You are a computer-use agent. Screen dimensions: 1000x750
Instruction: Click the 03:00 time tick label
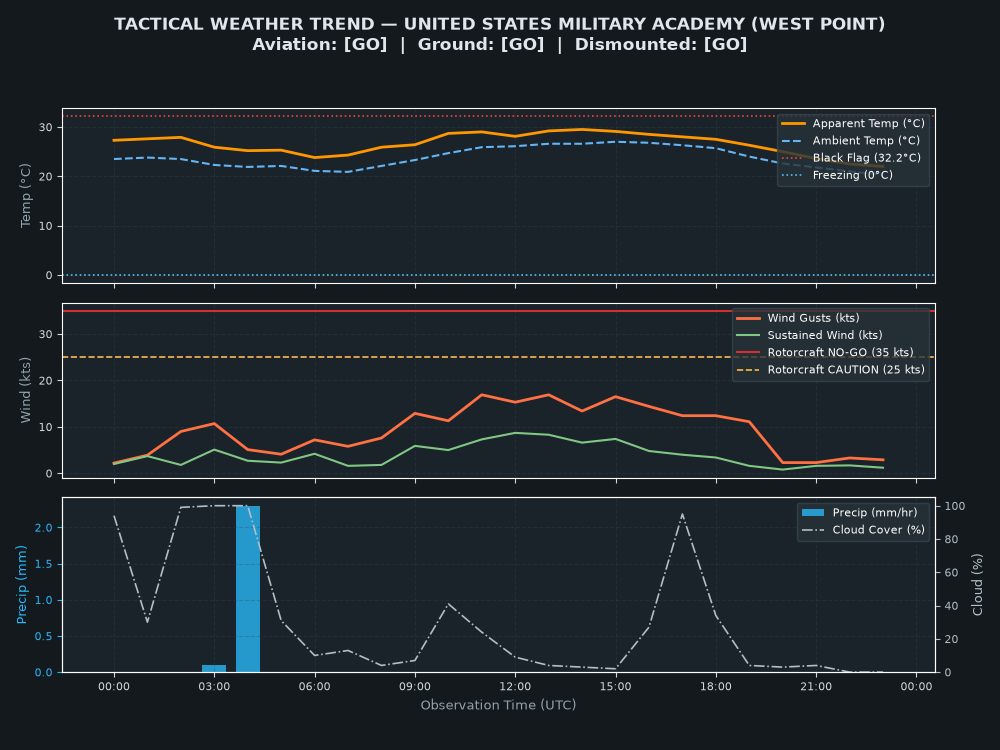(x=214, y=686)
